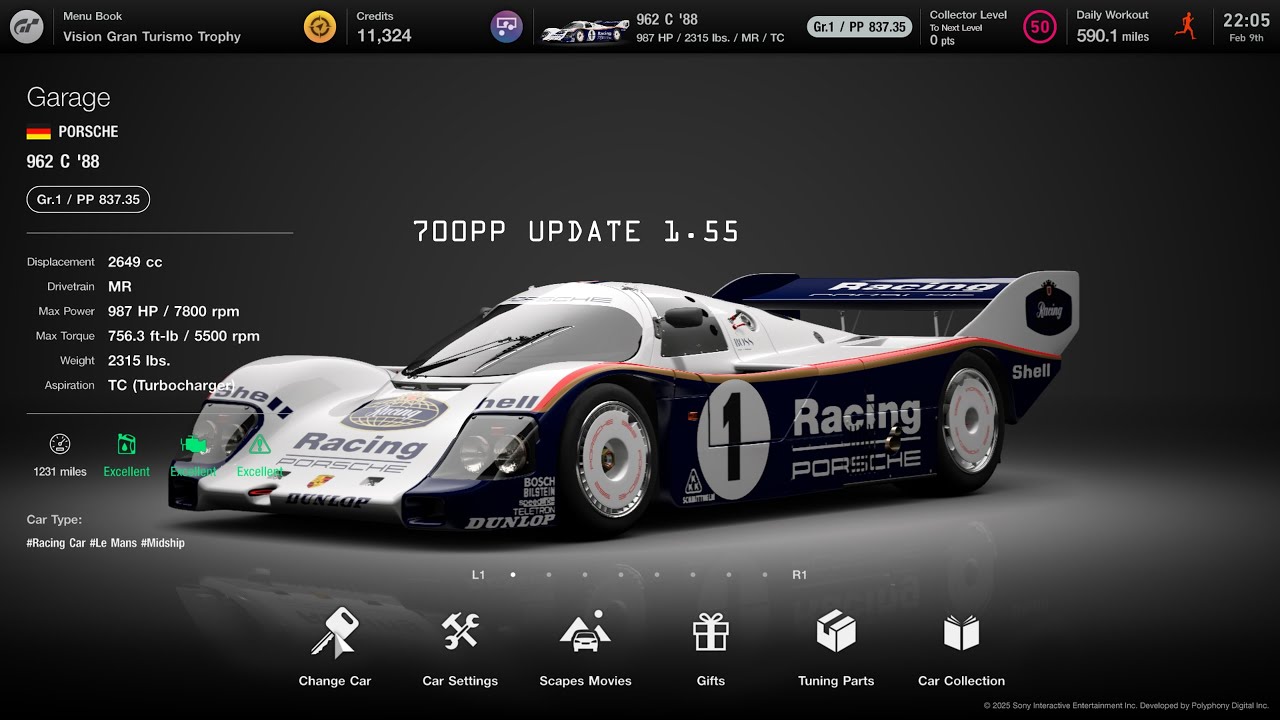Click the gold credits coin icon

[x=320, y=27]
